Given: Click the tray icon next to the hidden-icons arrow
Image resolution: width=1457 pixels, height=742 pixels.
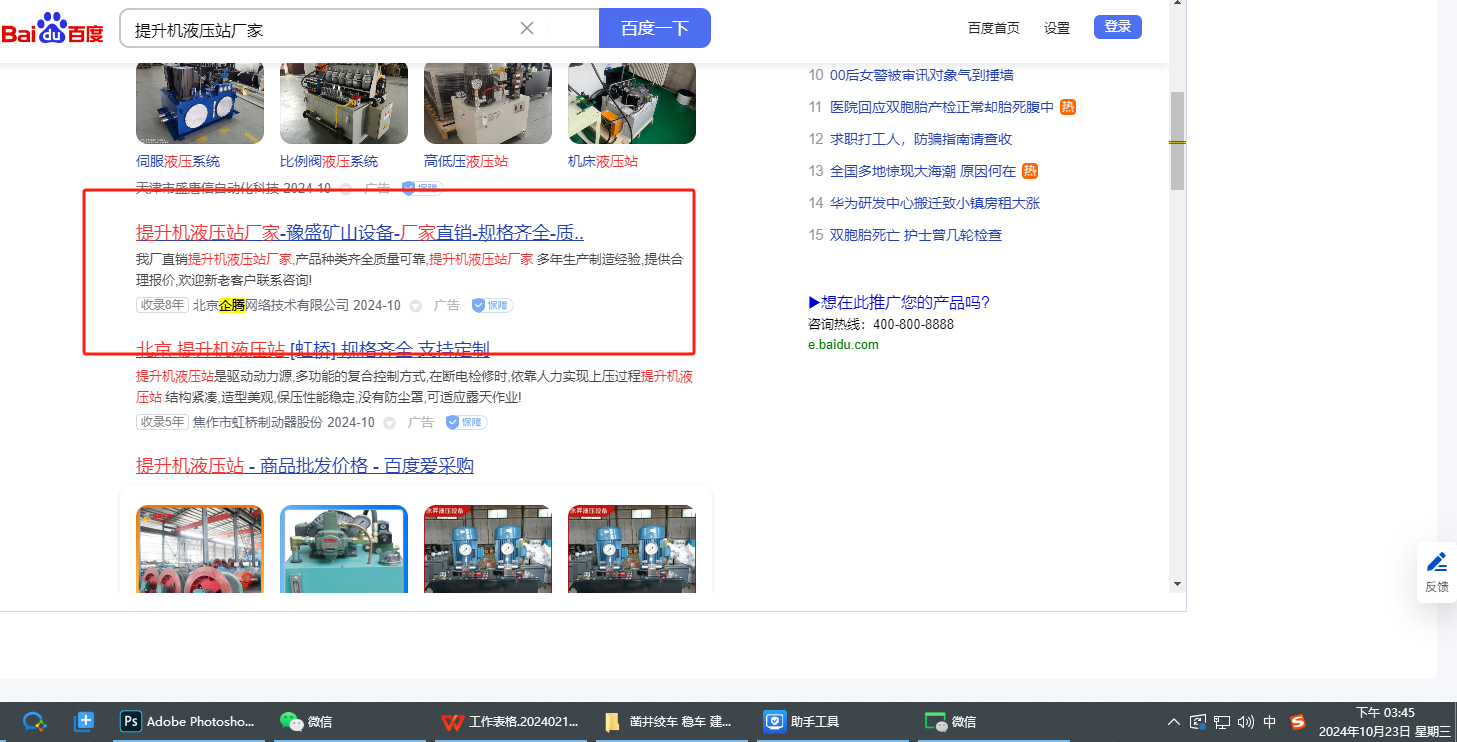Looking at the screenshot, I should (1198, 722).
